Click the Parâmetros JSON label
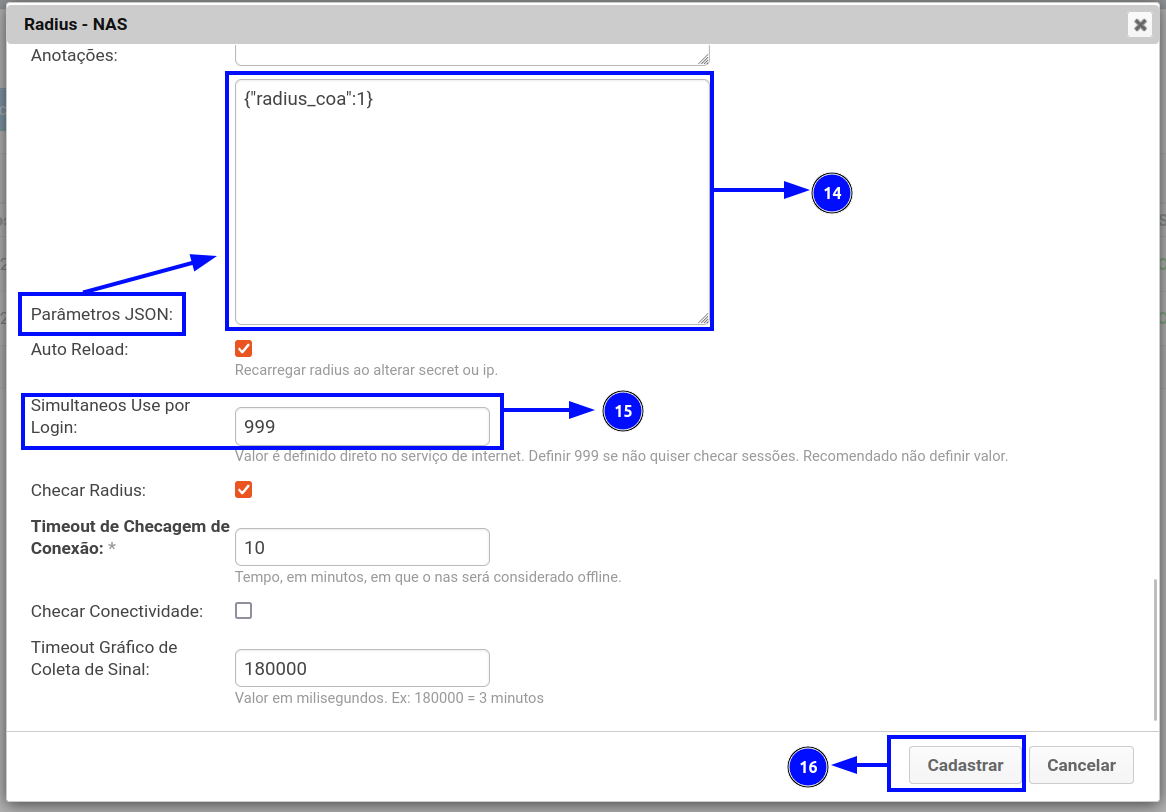This screenshot has height=812, width=1166. pyautogui.click(x=102, y=315)
